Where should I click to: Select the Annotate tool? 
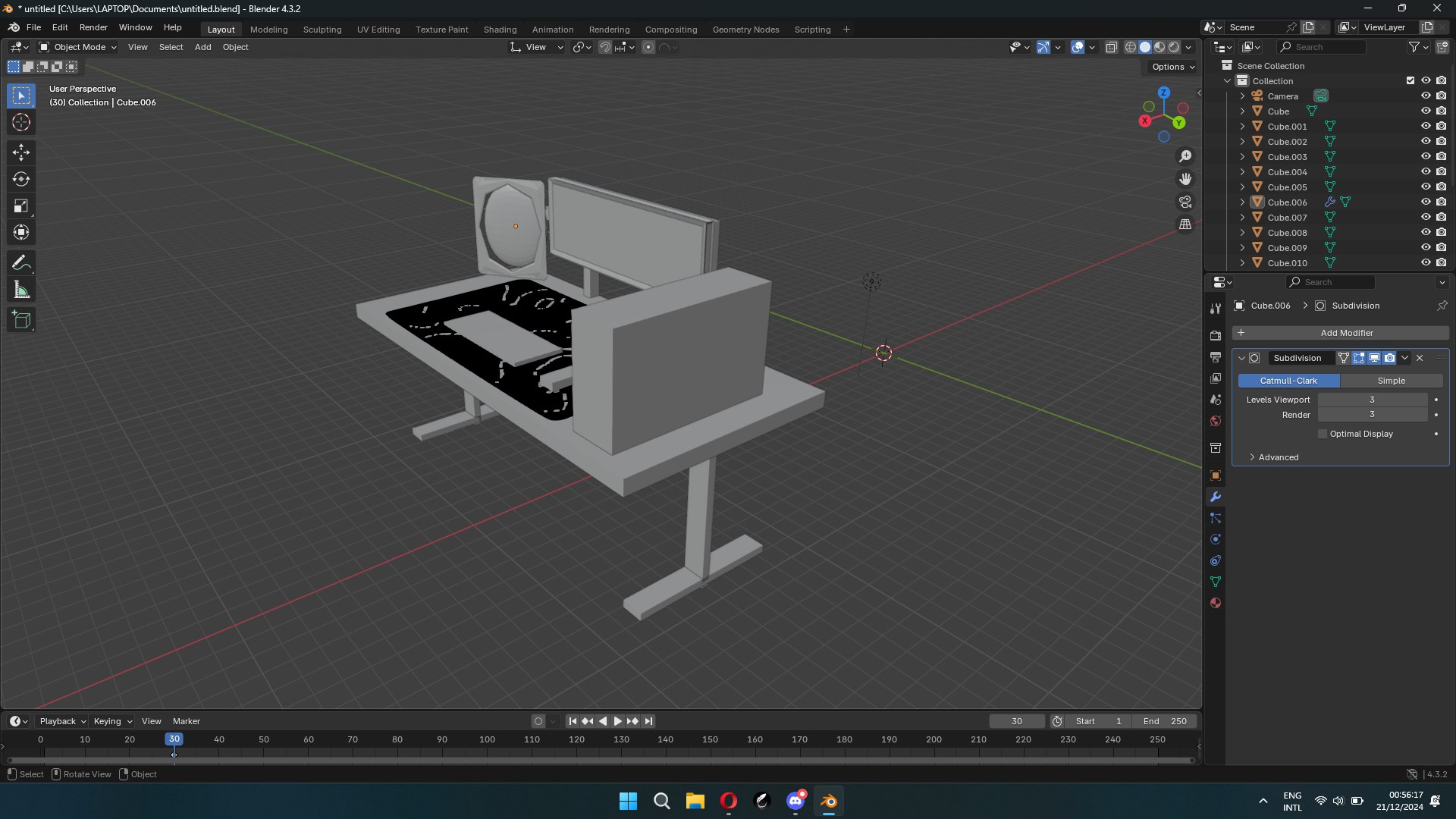(21, 263)
